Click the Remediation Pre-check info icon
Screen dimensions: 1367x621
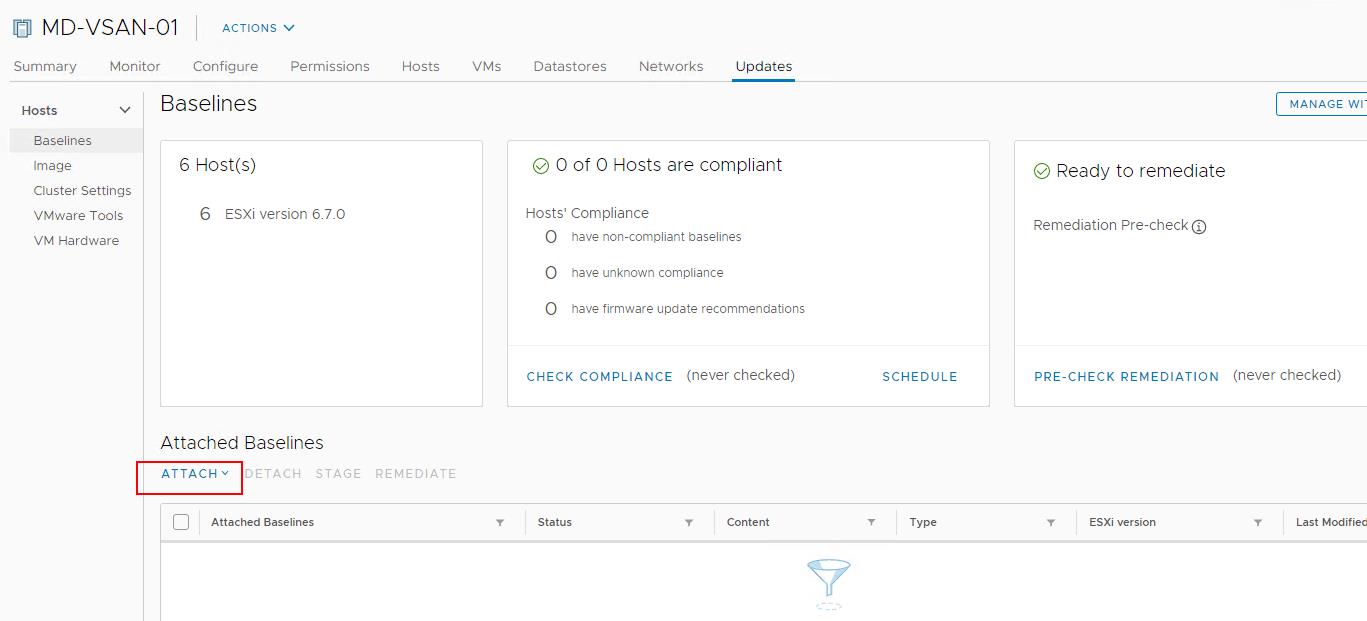[x=1199, y=226]
